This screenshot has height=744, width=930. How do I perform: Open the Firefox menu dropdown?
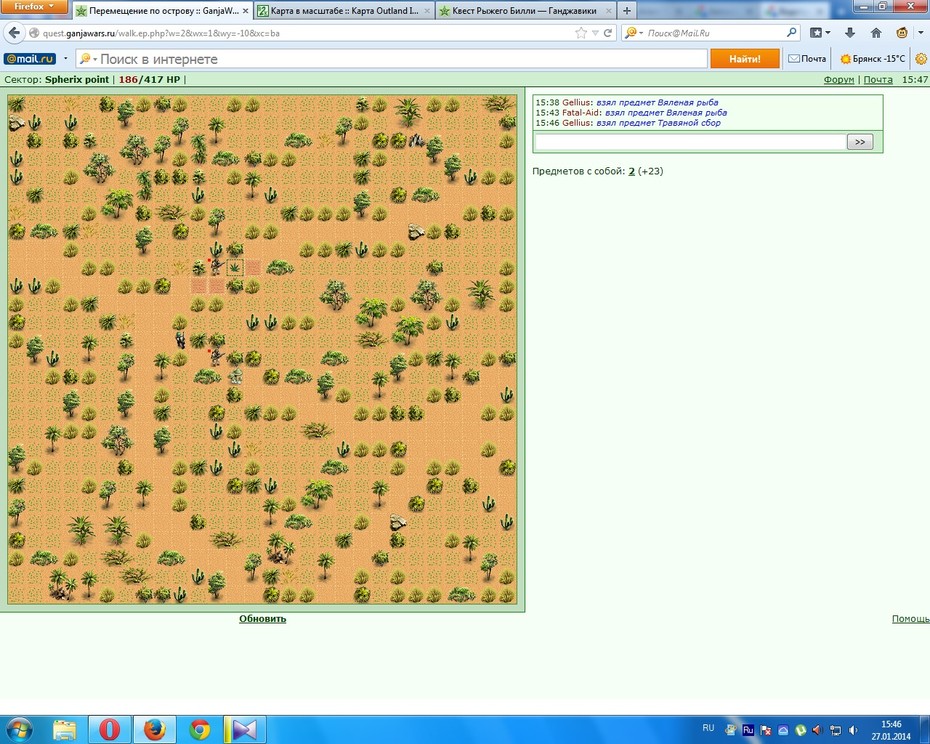tap(34, 6)
